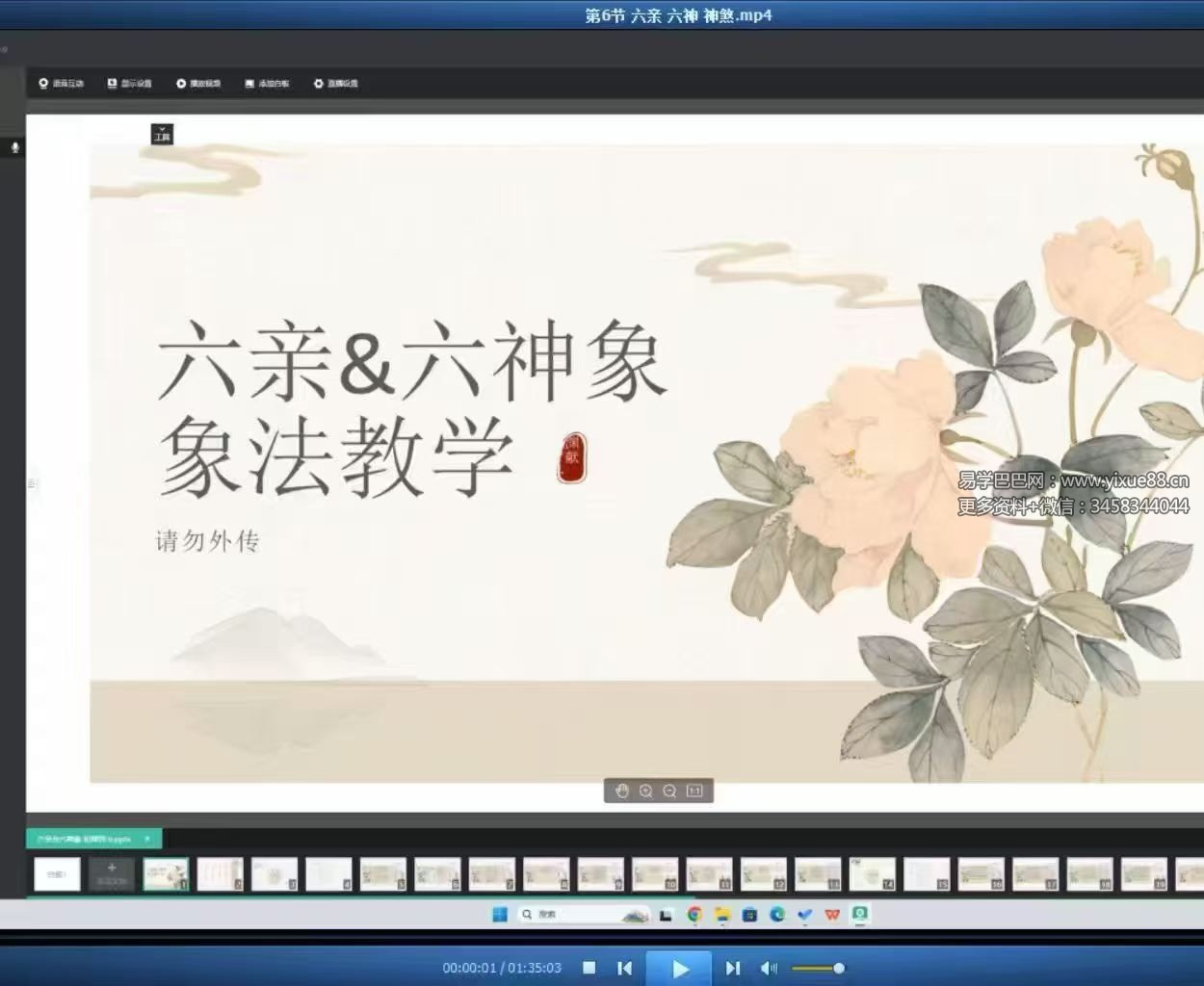Skip to the next video

point(733,968)
